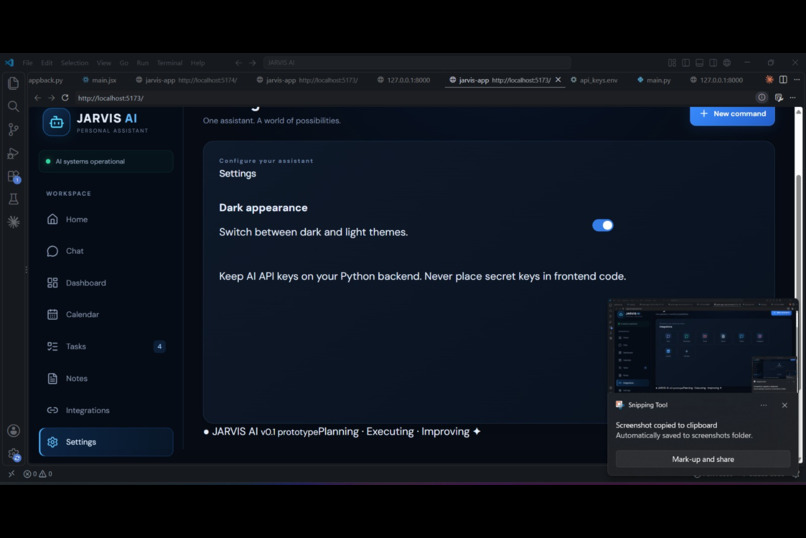
Task: Click the 'JARVIS AI v0.1 prototype' footer text
Action: 265,432
